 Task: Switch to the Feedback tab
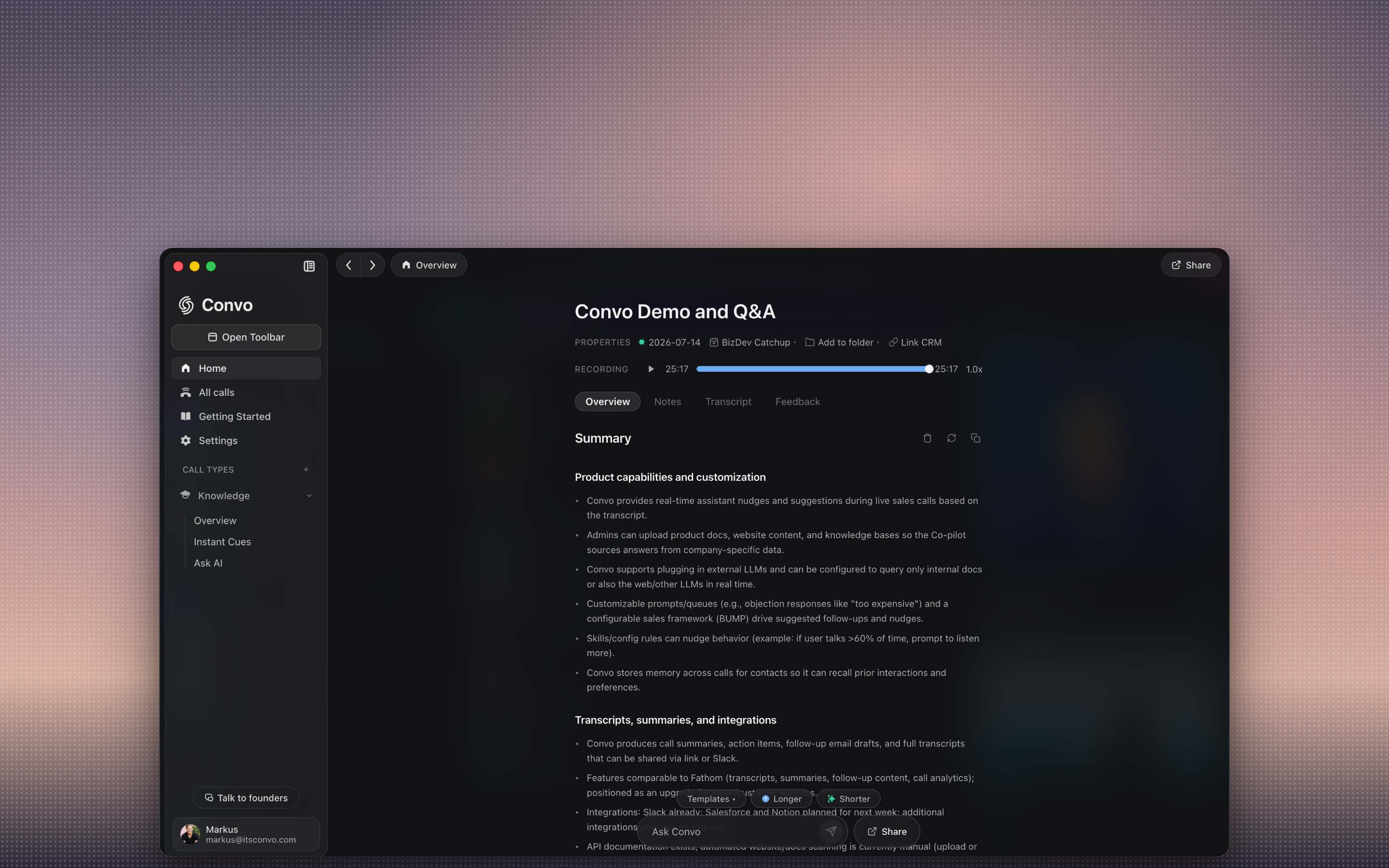(x=797, y=401)
